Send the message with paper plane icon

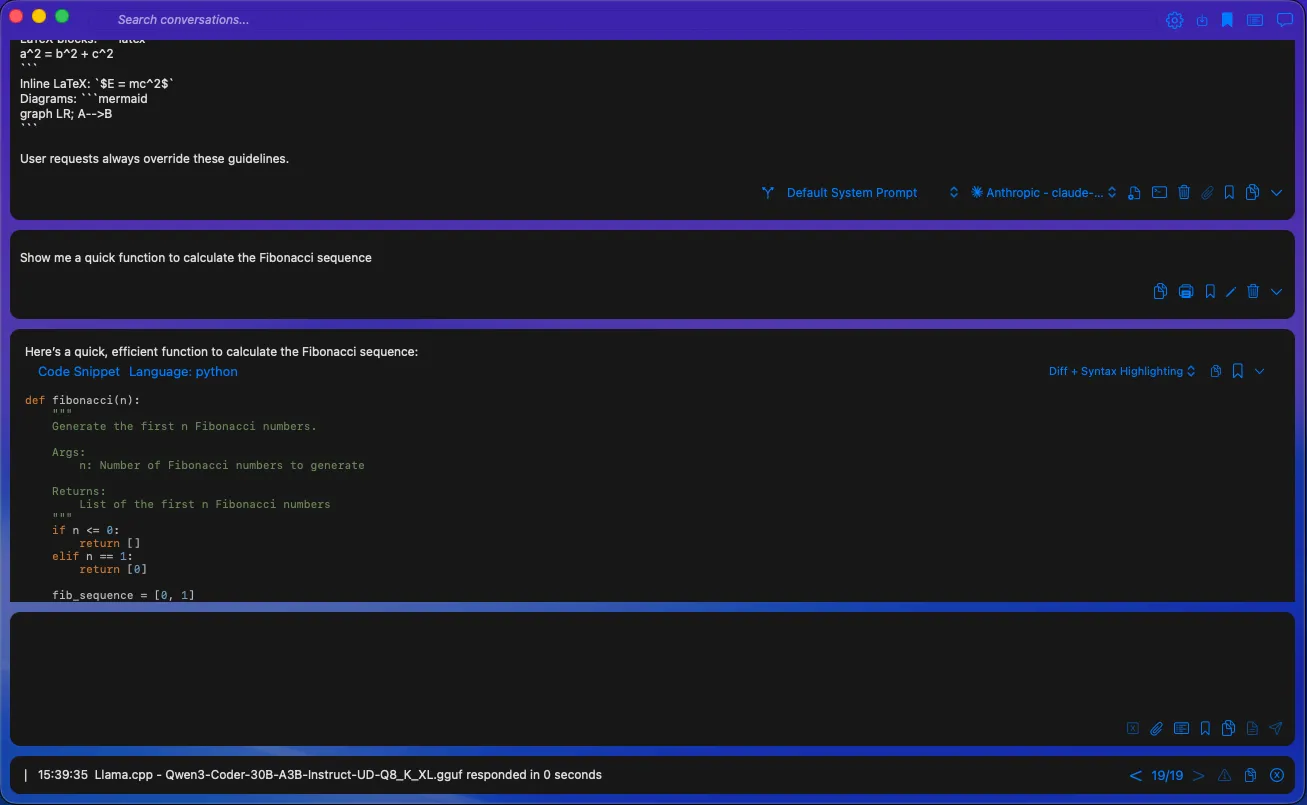(1276, 728)
